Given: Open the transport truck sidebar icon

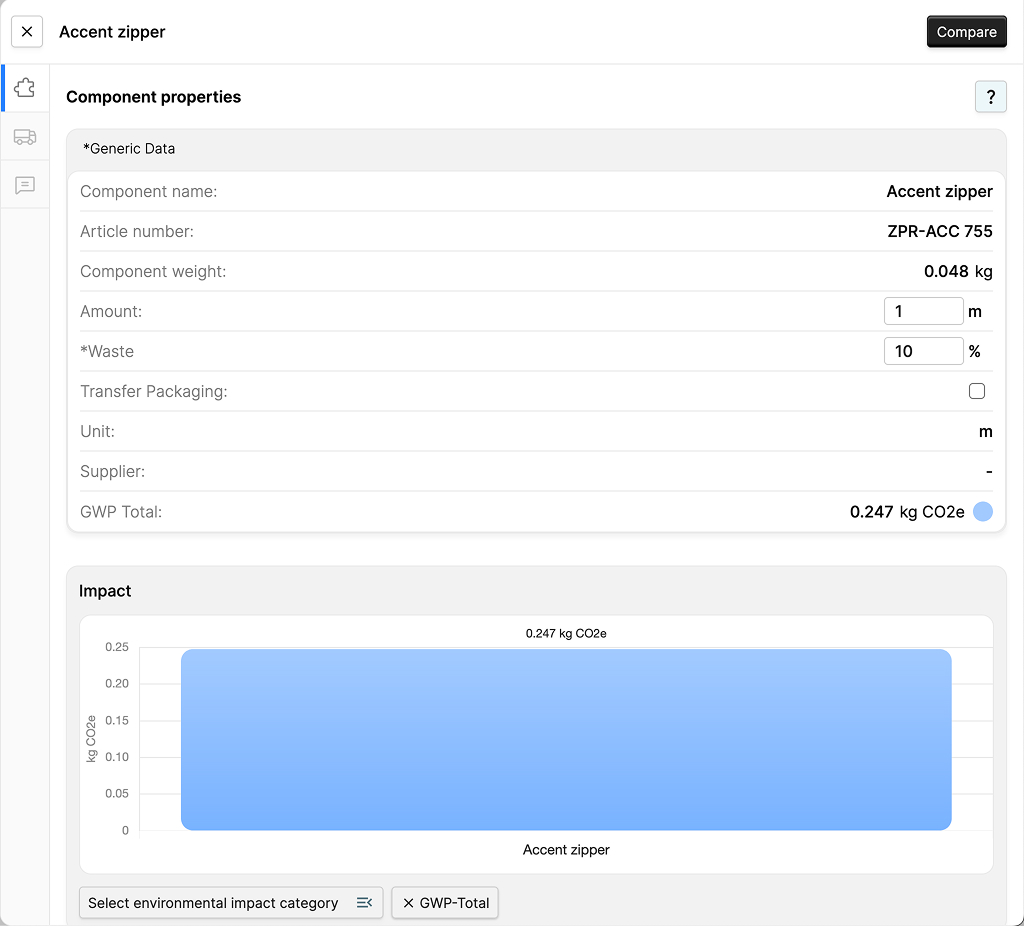Looking at the screenshot, I should (25, 137).
